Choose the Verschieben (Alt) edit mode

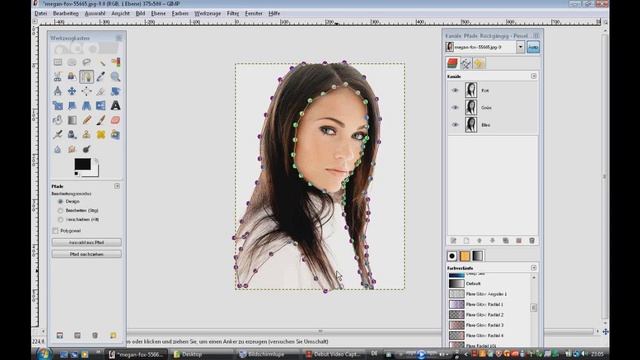pyautogui.click(x=60, y=220)
